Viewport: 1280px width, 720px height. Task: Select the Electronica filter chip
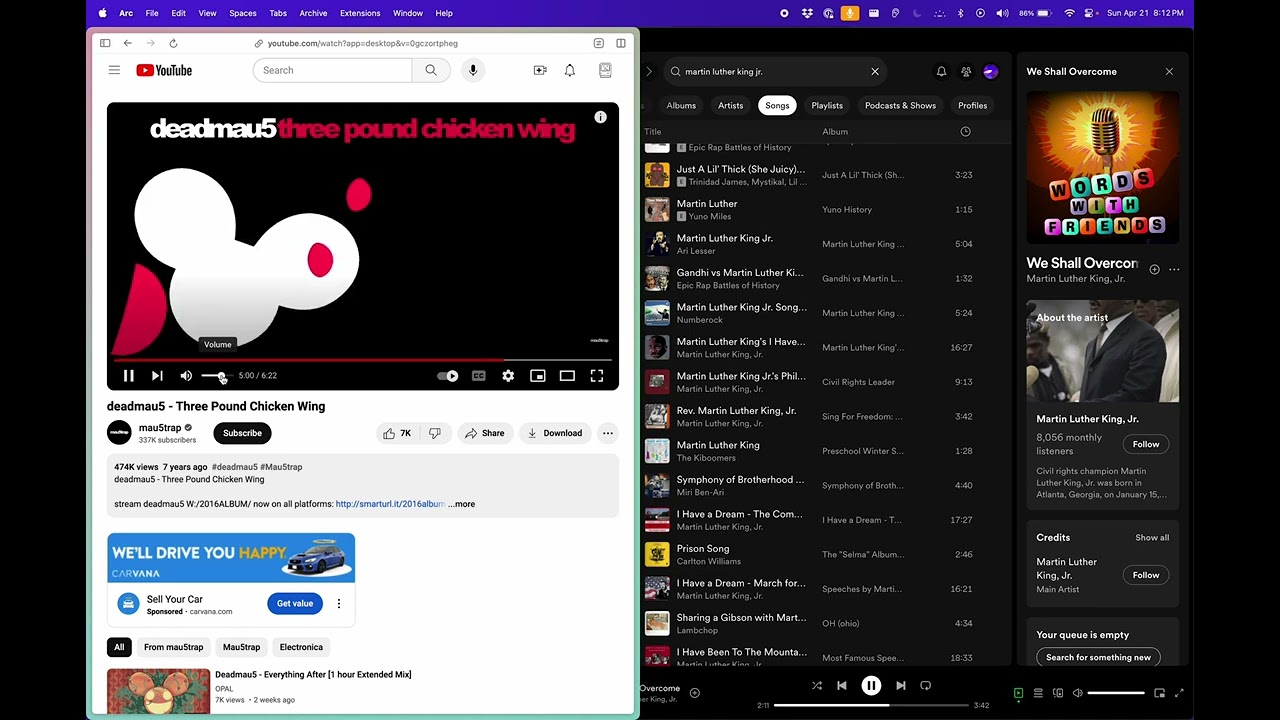pos(301,647)
